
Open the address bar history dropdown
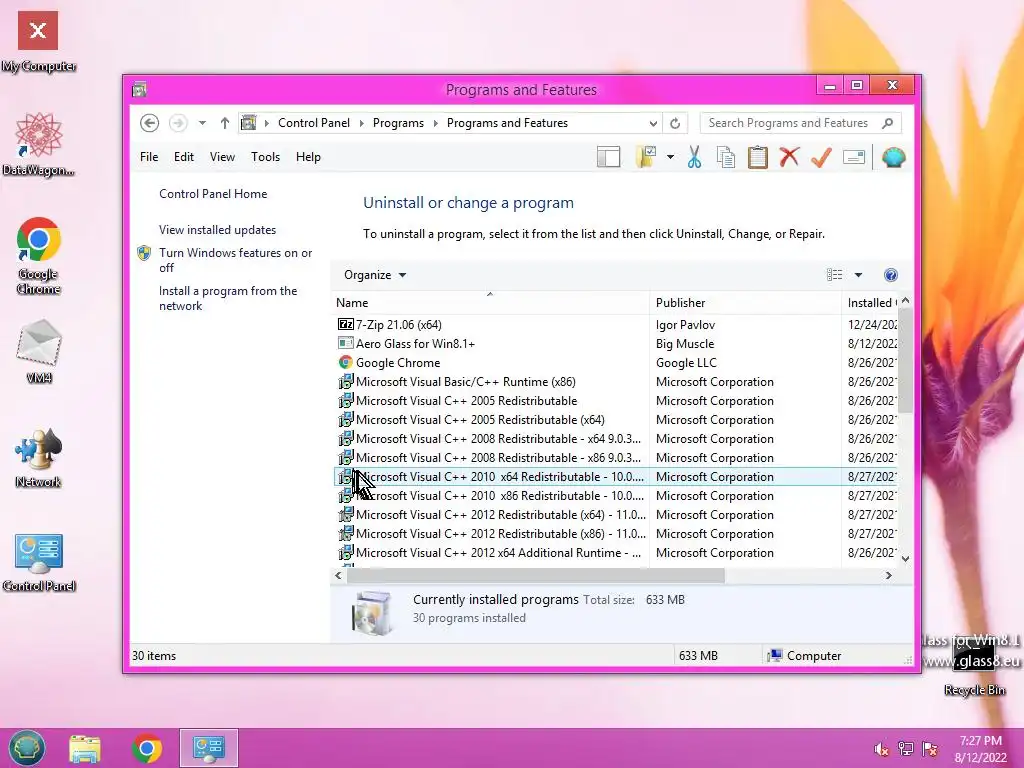click(652, 123)
